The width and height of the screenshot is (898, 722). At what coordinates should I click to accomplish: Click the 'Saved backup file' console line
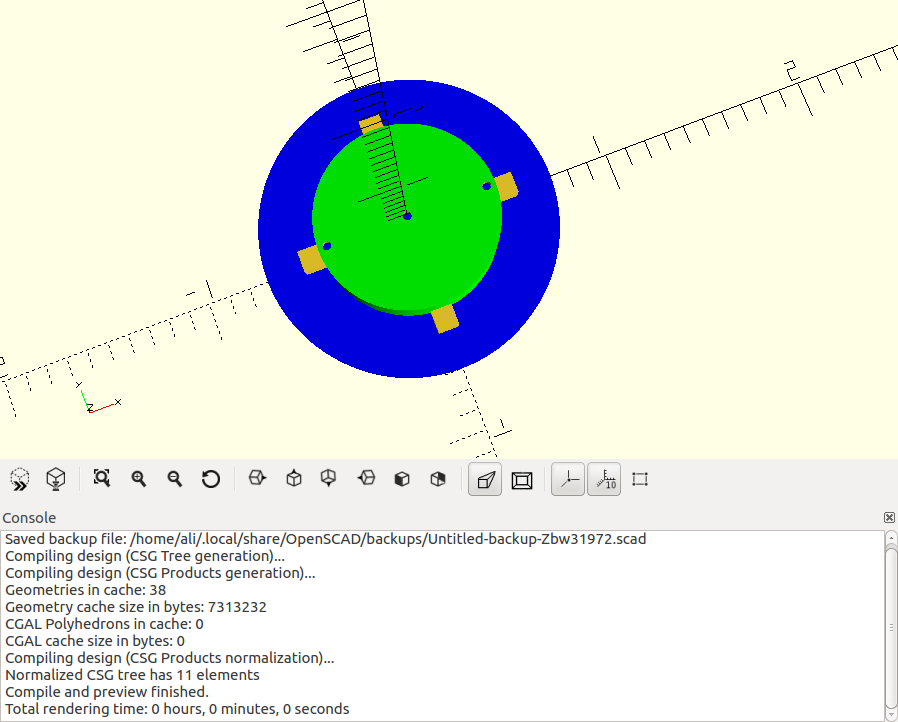[325, 539]
